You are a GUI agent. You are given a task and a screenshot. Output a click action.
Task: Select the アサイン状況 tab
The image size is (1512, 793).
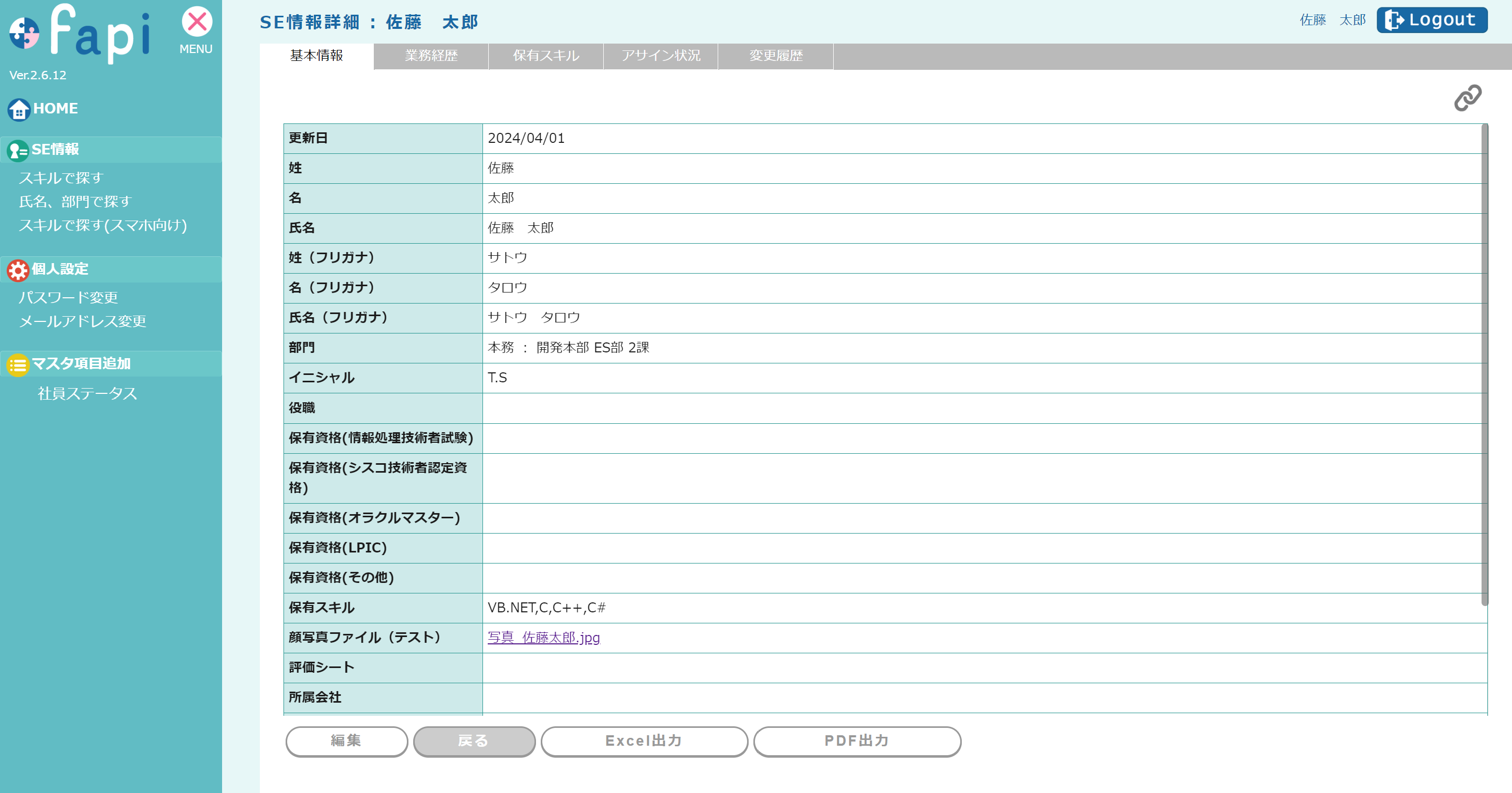pyautogui.click(x=660, y=56)
